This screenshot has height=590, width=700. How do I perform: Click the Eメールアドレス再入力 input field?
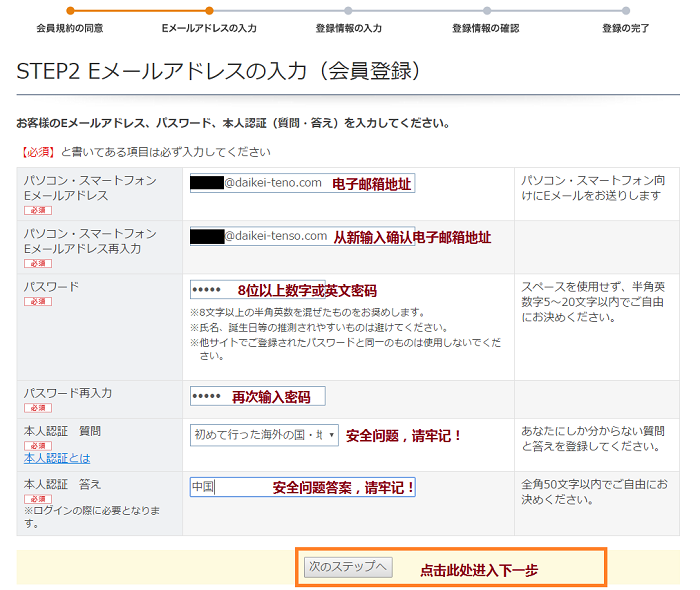pyautogui.click(x=300, y=236)
